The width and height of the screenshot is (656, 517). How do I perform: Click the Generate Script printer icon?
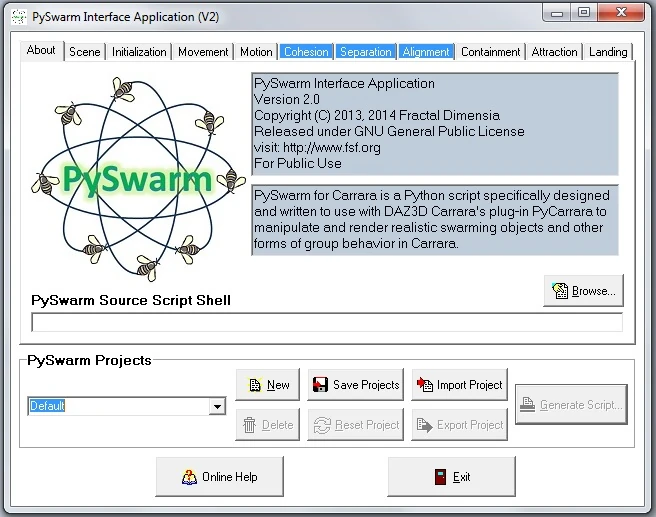pos(528,404)
